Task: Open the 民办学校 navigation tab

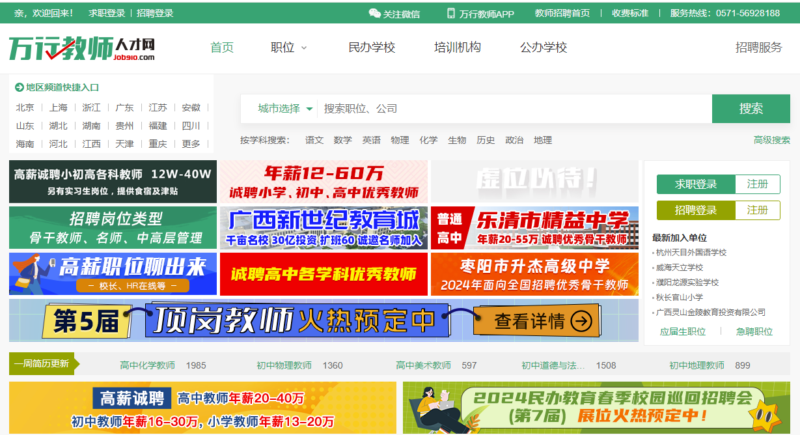Action: pyautogui.click(x=371, y=47)
